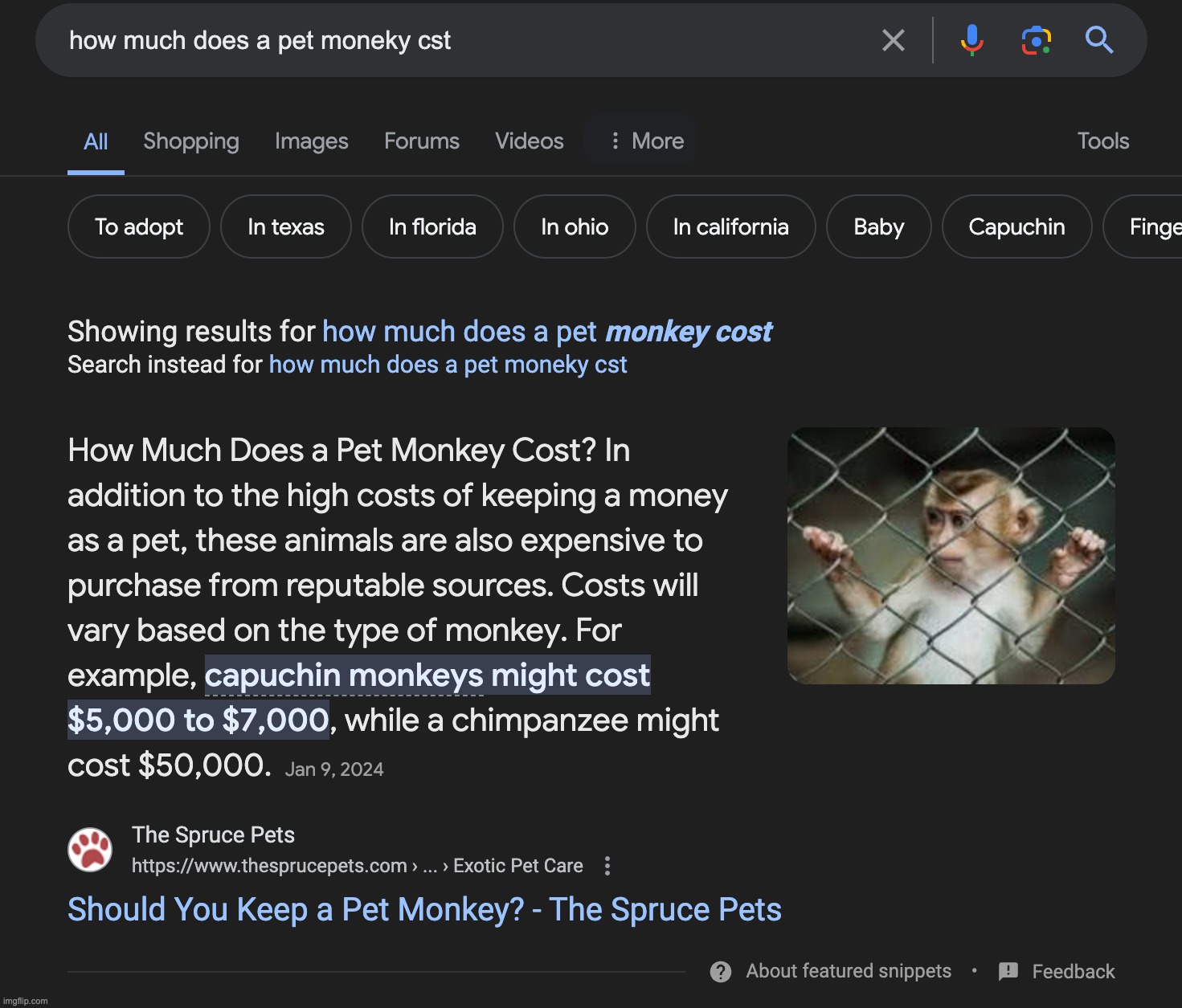Viewport: 1182px width, 1008px height.
Task: Click The Spruce Pets paw favicon
Action: (90, 850)
